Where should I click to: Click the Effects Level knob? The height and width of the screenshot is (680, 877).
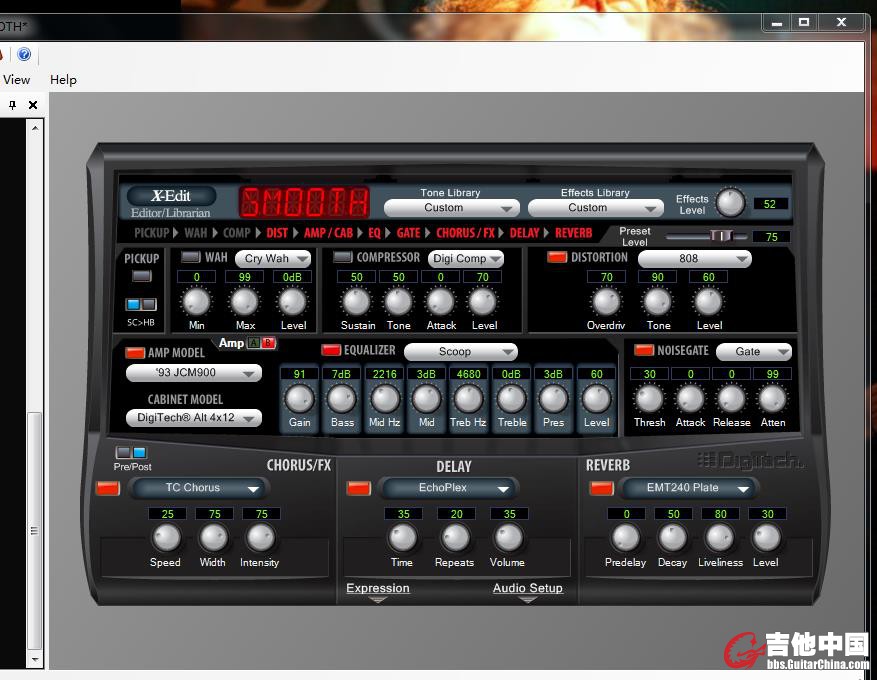pos(730,202)
